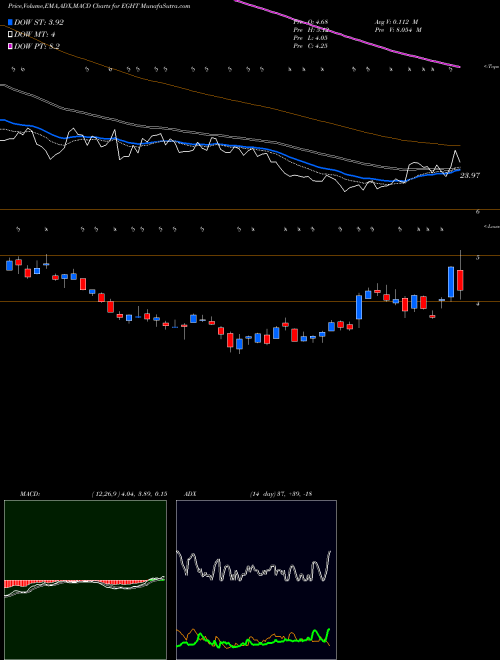Click the 'Pre C: 4.23' value
Viewport: 500px width, 660px height.
(x=311, y=46)
